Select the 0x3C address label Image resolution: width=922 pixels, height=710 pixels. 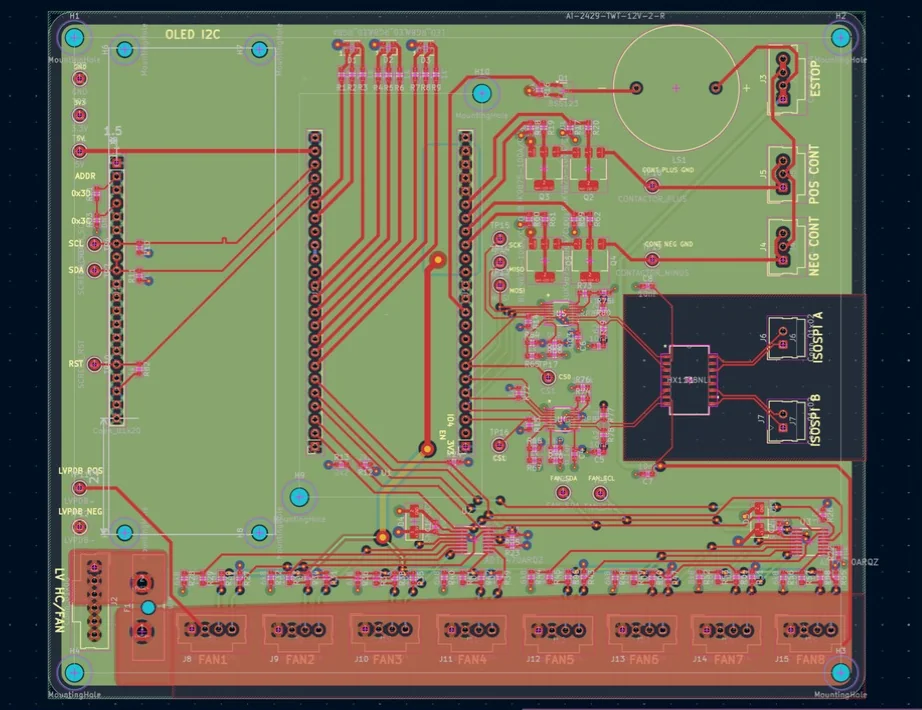click(x=81, y=221)
